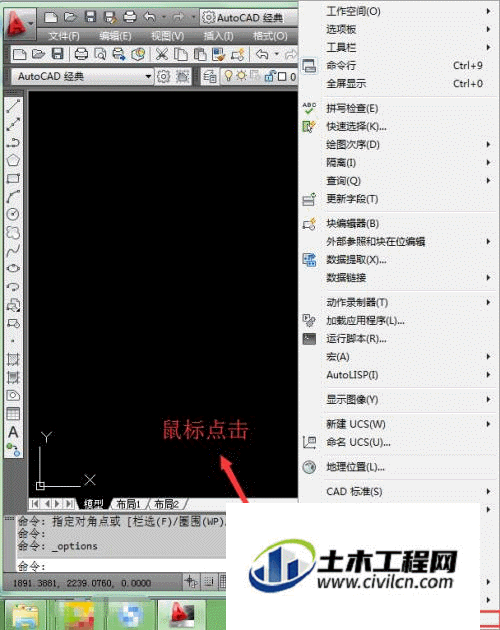Viewport: 500px width, 630px height.
Task: Switch to 布局1 layout tab
Action: point(128,503)
